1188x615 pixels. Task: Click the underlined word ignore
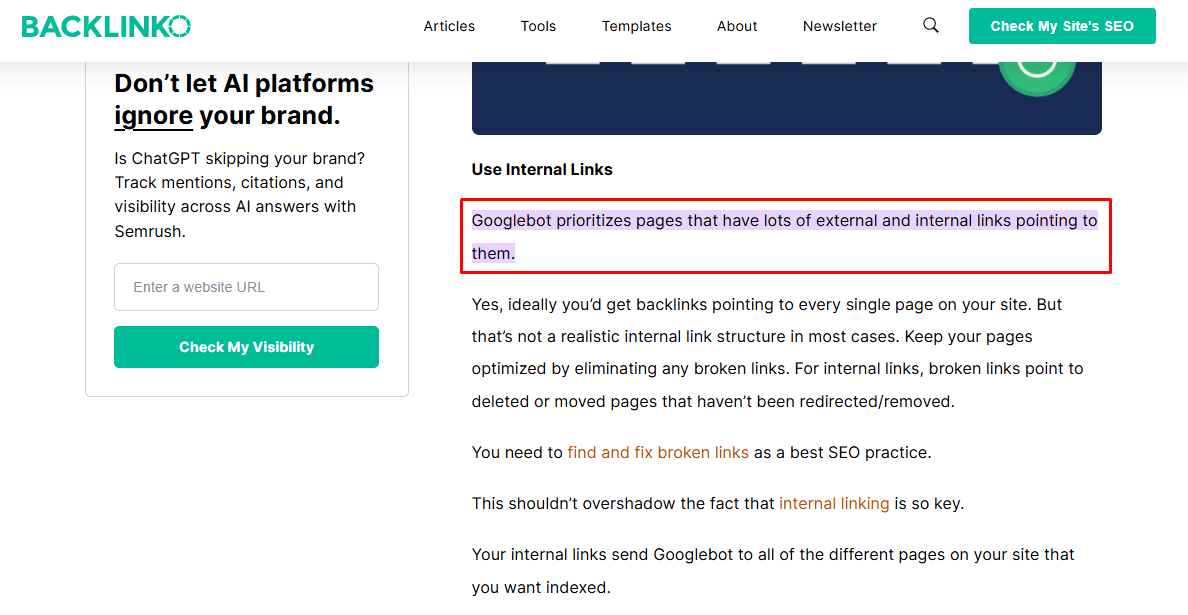[153, 116]
